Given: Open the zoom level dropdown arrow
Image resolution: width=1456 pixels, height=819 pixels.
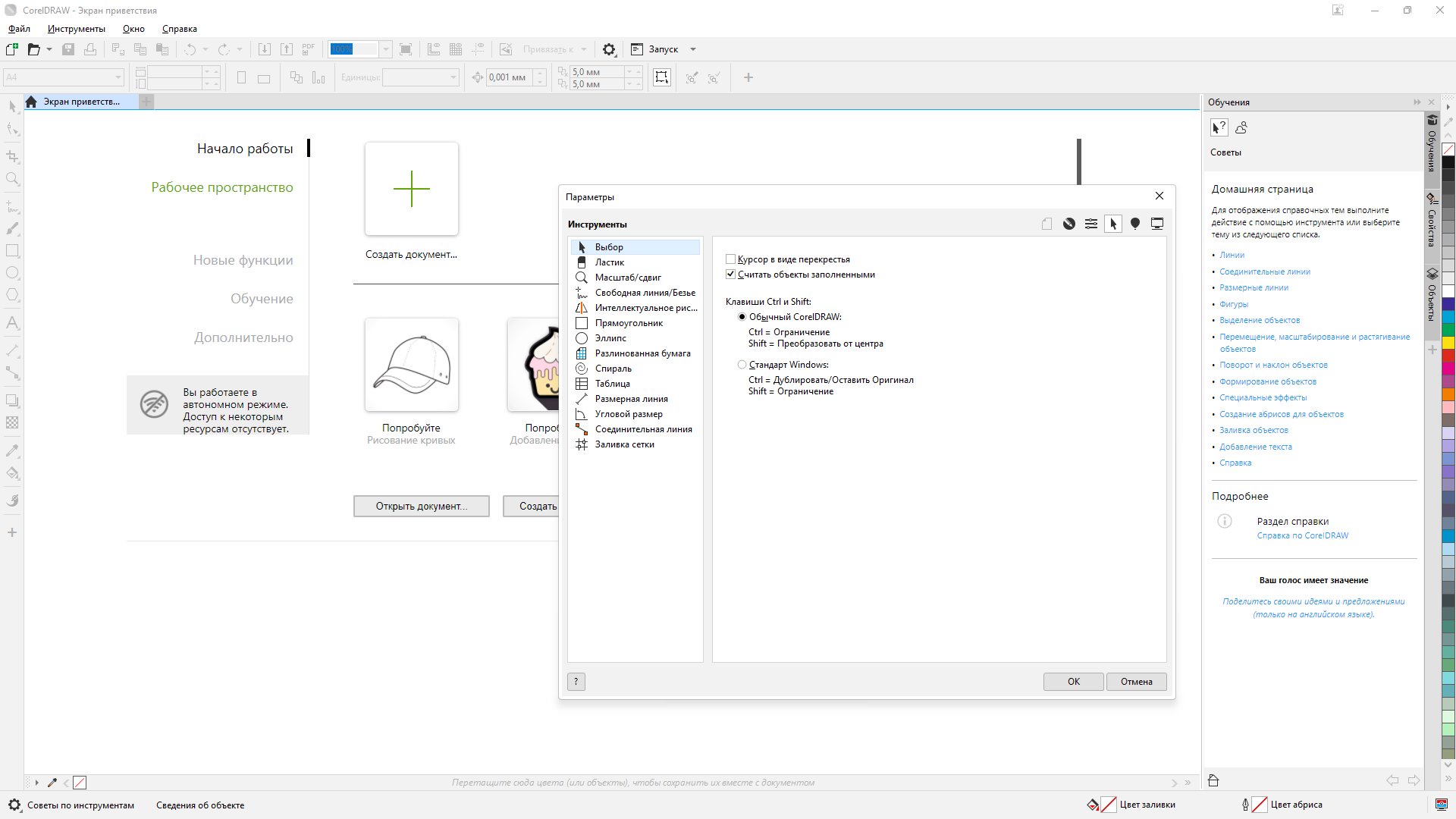Looking at the screenshot, I should point(385,49).
